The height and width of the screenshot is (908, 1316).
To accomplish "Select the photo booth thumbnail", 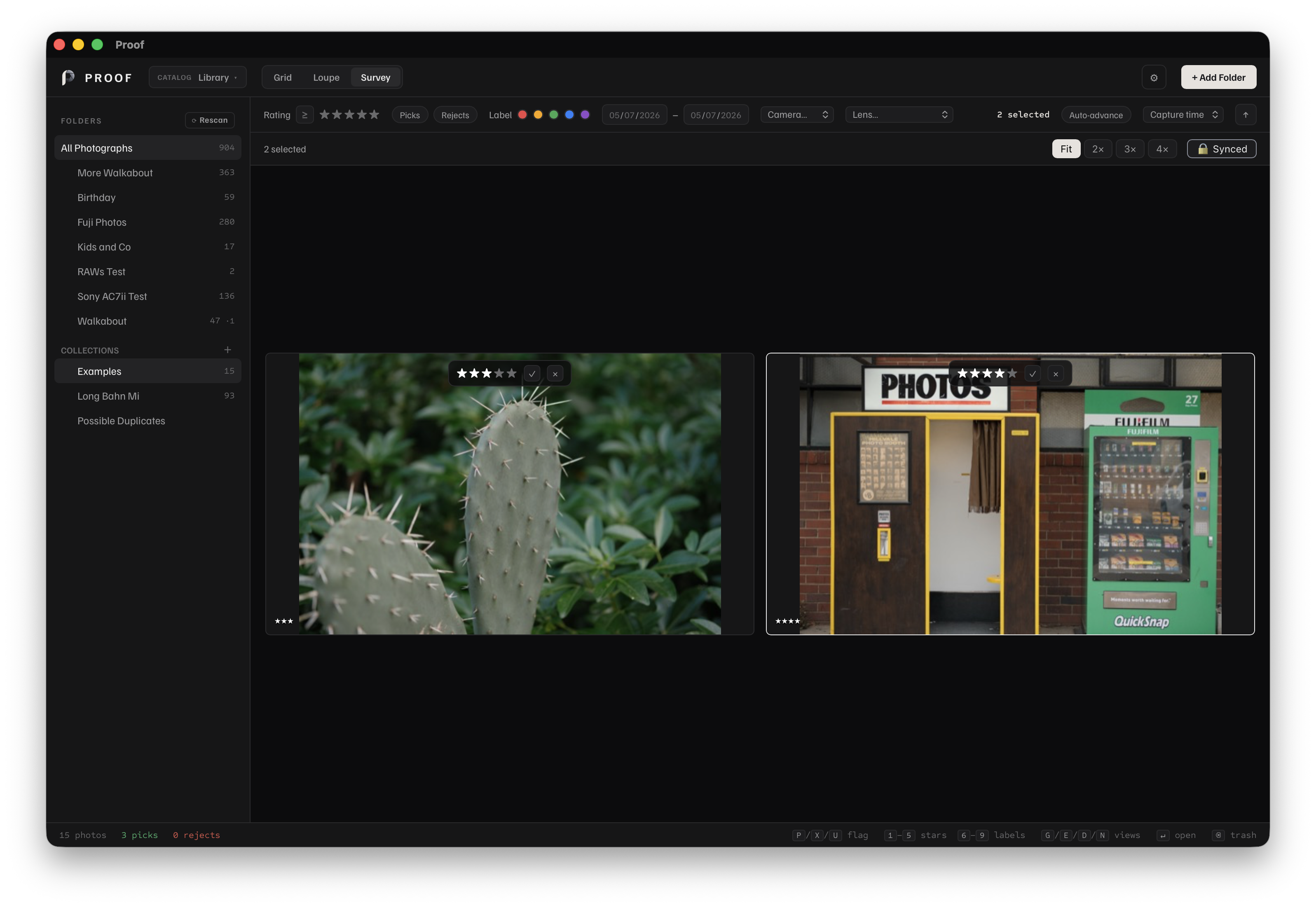I will pyautogui.click(x=1010, y=494).
